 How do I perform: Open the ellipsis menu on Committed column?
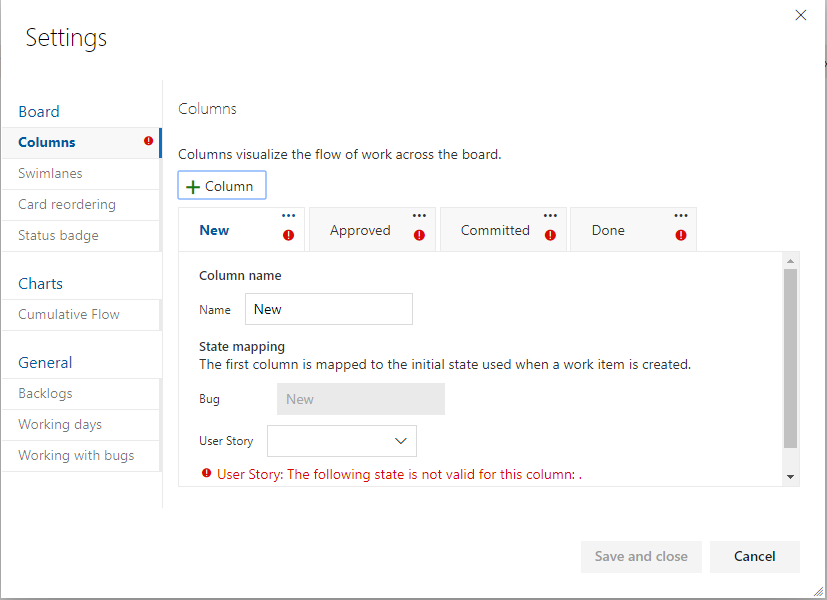(x=550, y=216)
